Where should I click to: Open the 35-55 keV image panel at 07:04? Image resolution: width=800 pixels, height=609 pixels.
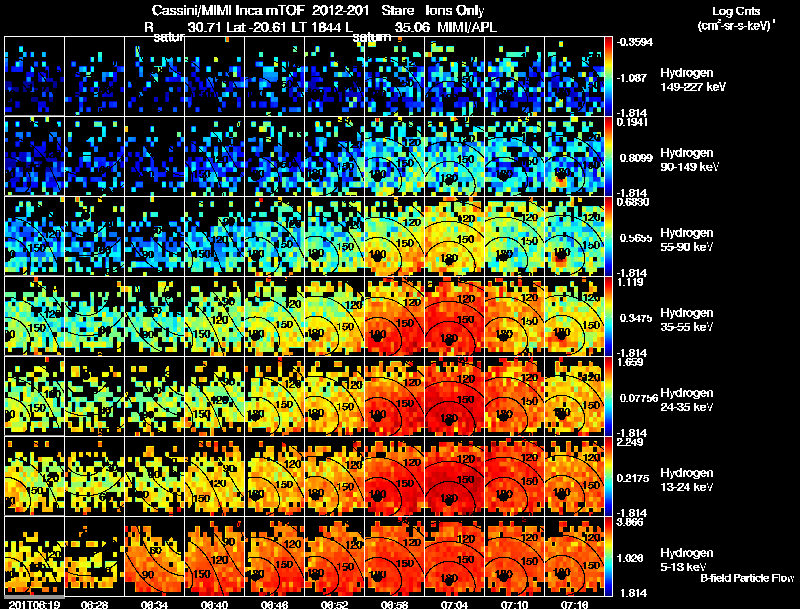(454, 316)
